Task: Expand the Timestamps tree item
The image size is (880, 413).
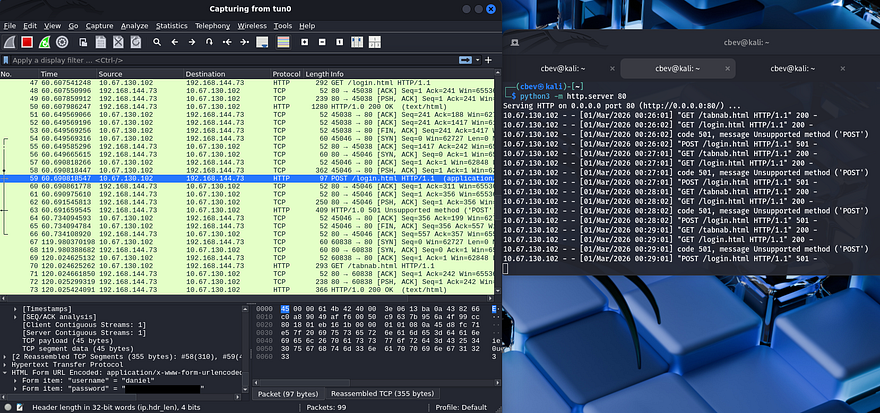Action: [15, 311]
